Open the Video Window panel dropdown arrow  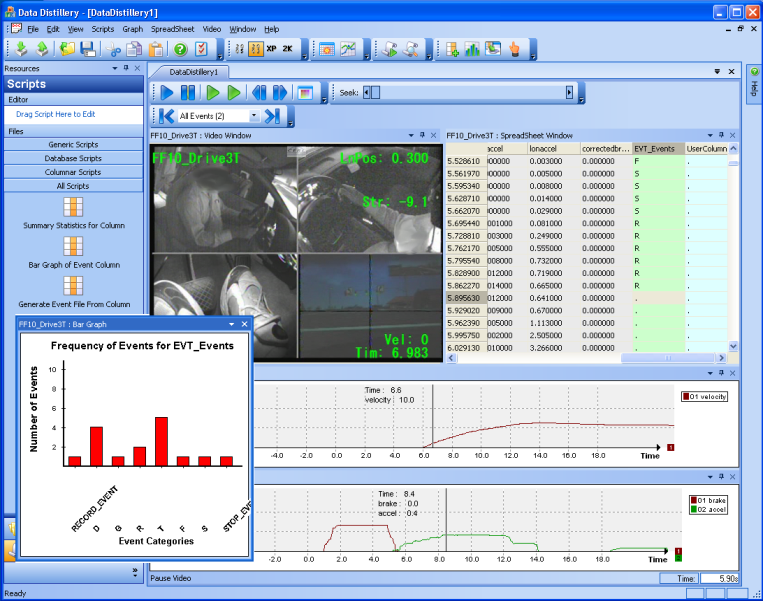411,135
